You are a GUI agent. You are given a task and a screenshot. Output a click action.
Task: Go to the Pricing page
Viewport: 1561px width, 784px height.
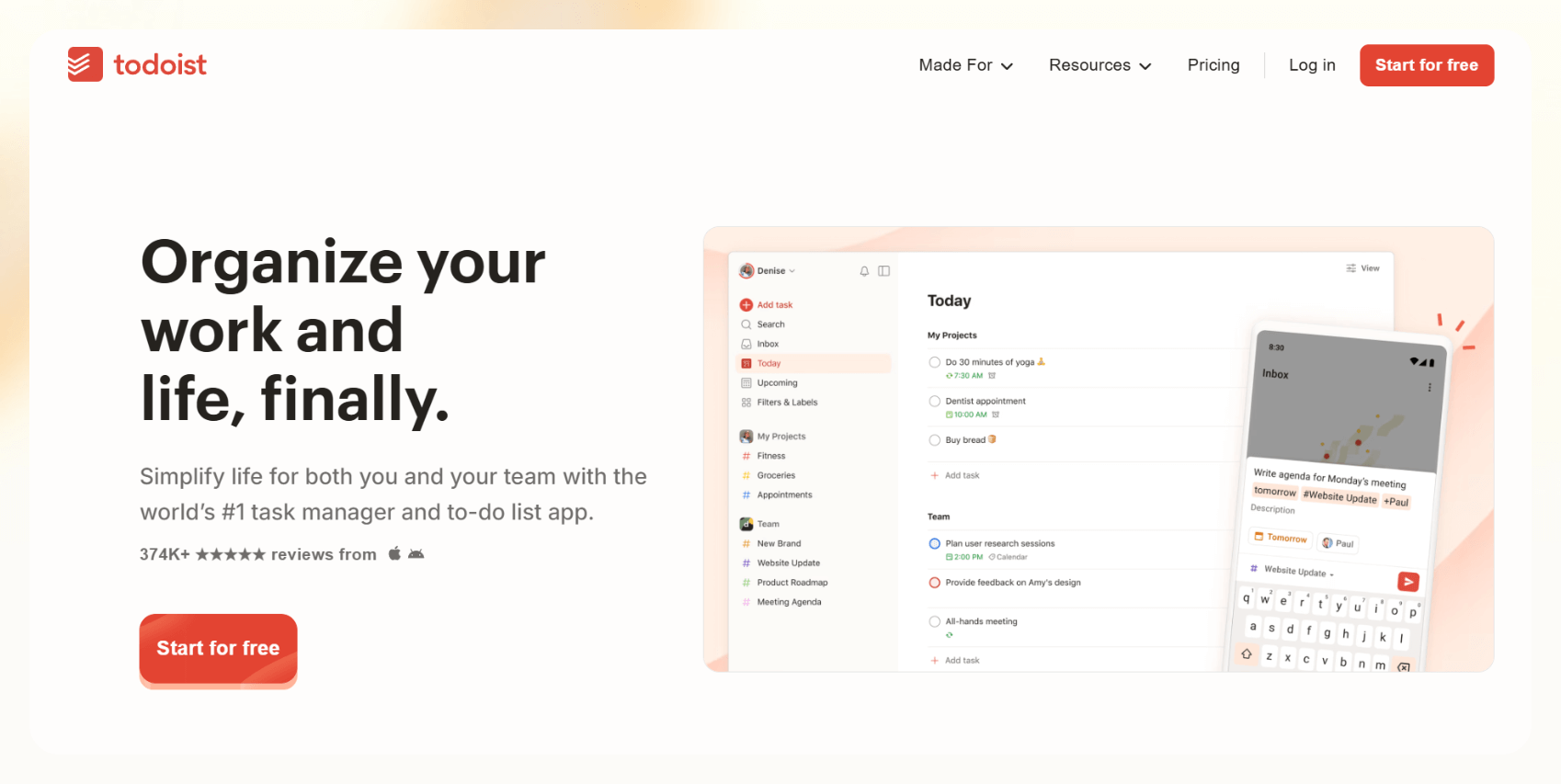[x=1213, y=65]
